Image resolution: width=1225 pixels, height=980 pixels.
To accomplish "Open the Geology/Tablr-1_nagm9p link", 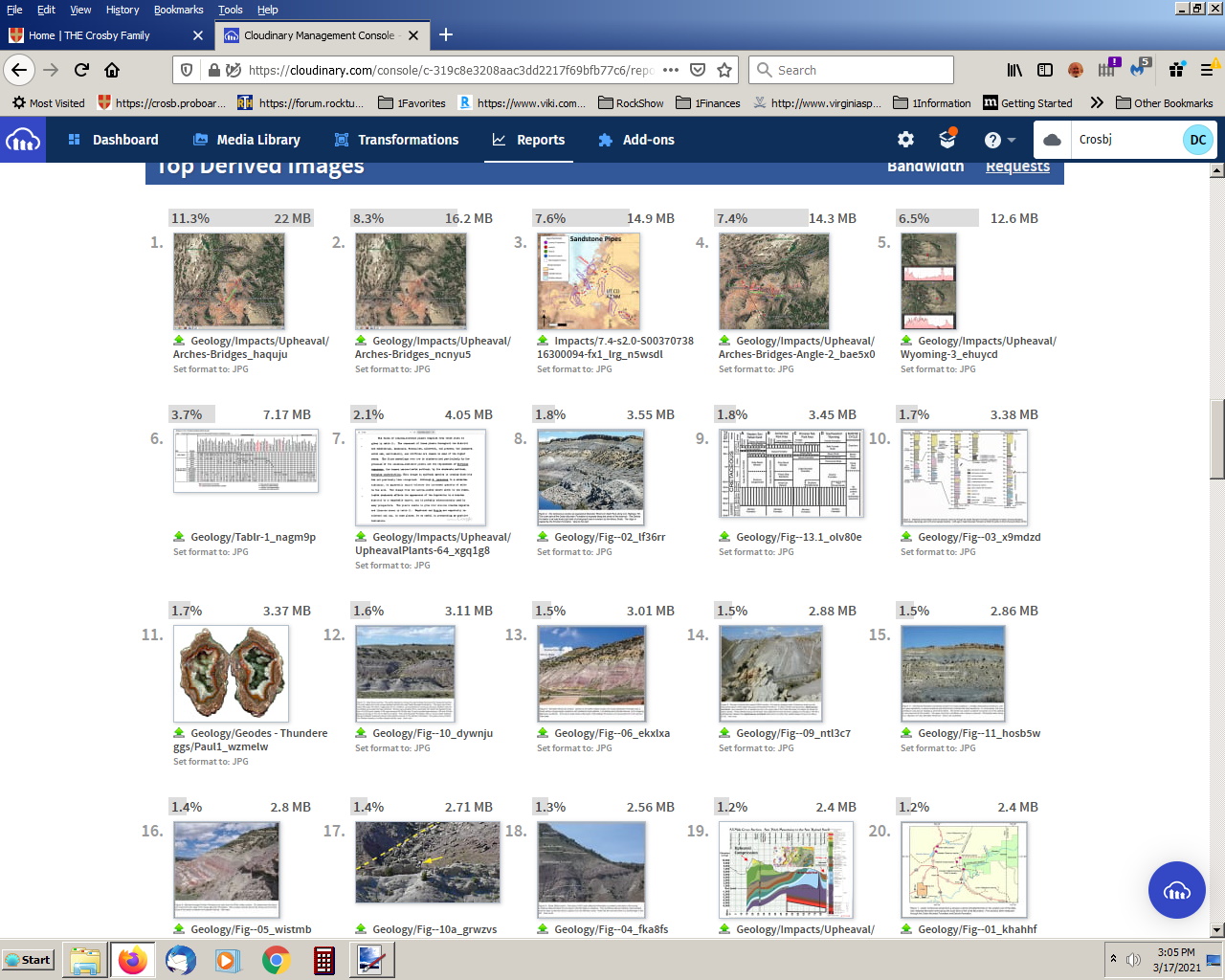I will 253,538.
